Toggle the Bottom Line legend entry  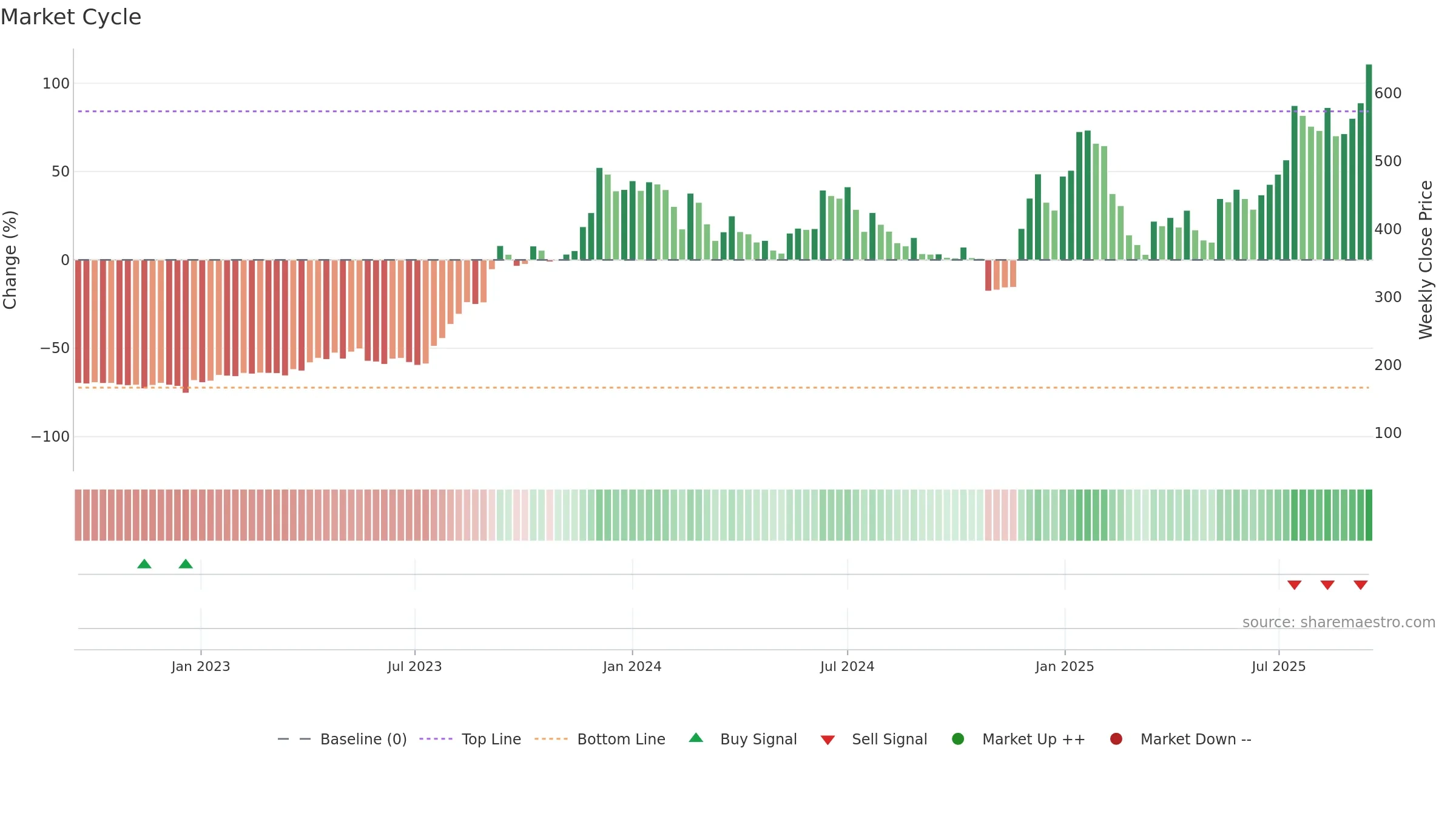[600, 739]
